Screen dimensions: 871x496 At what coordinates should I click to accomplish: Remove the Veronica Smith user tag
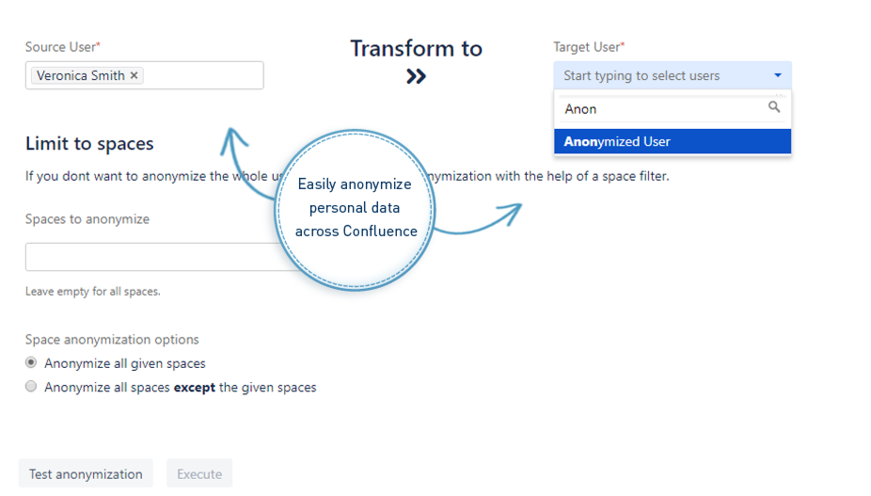[x=135, y=76]
